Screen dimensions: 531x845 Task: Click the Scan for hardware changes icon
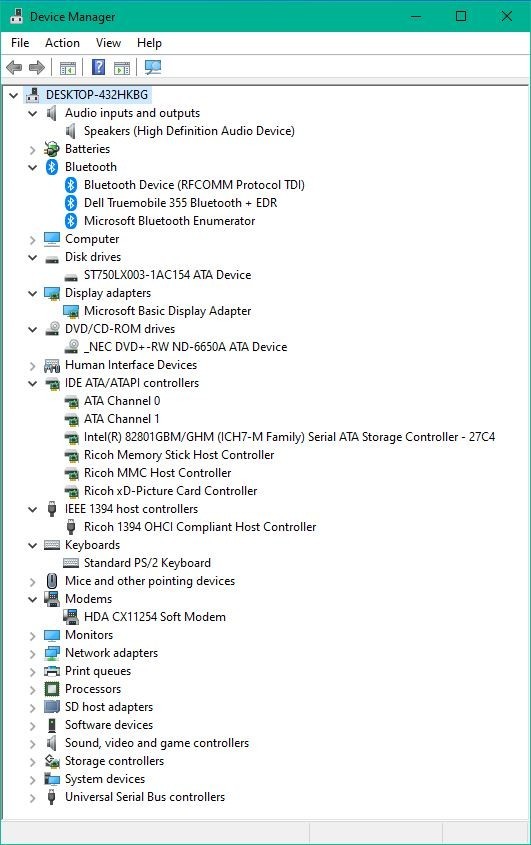(153, 67)
